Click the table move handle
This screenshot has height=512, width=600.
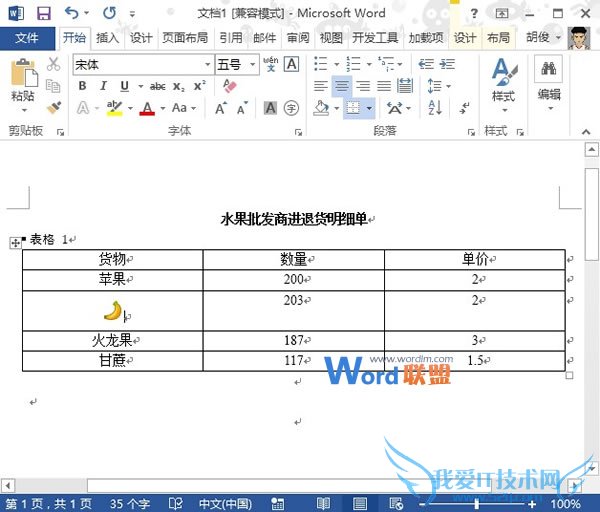coord(15,243)
